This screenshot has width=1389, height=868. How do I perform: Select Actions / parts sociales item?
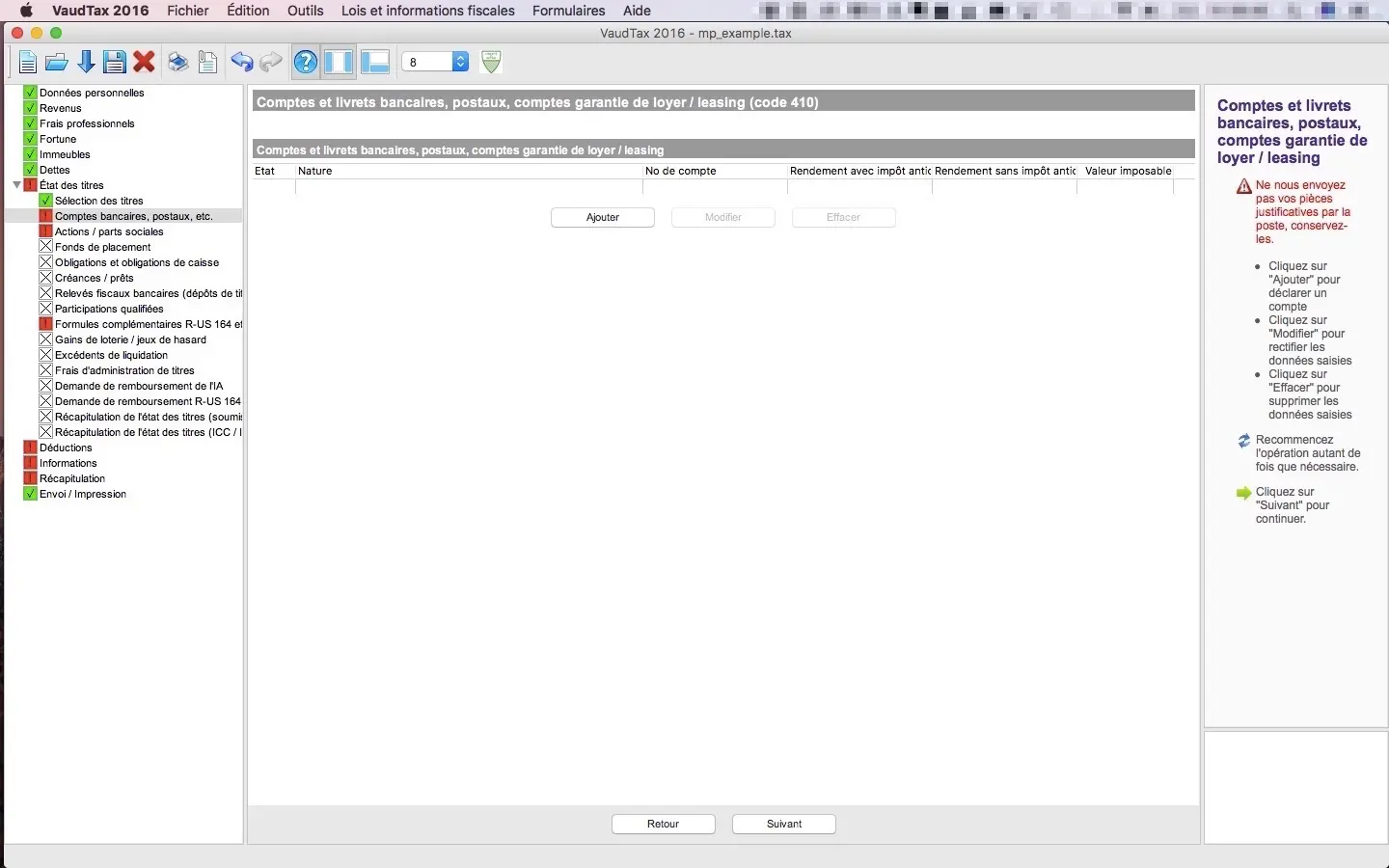109,231
